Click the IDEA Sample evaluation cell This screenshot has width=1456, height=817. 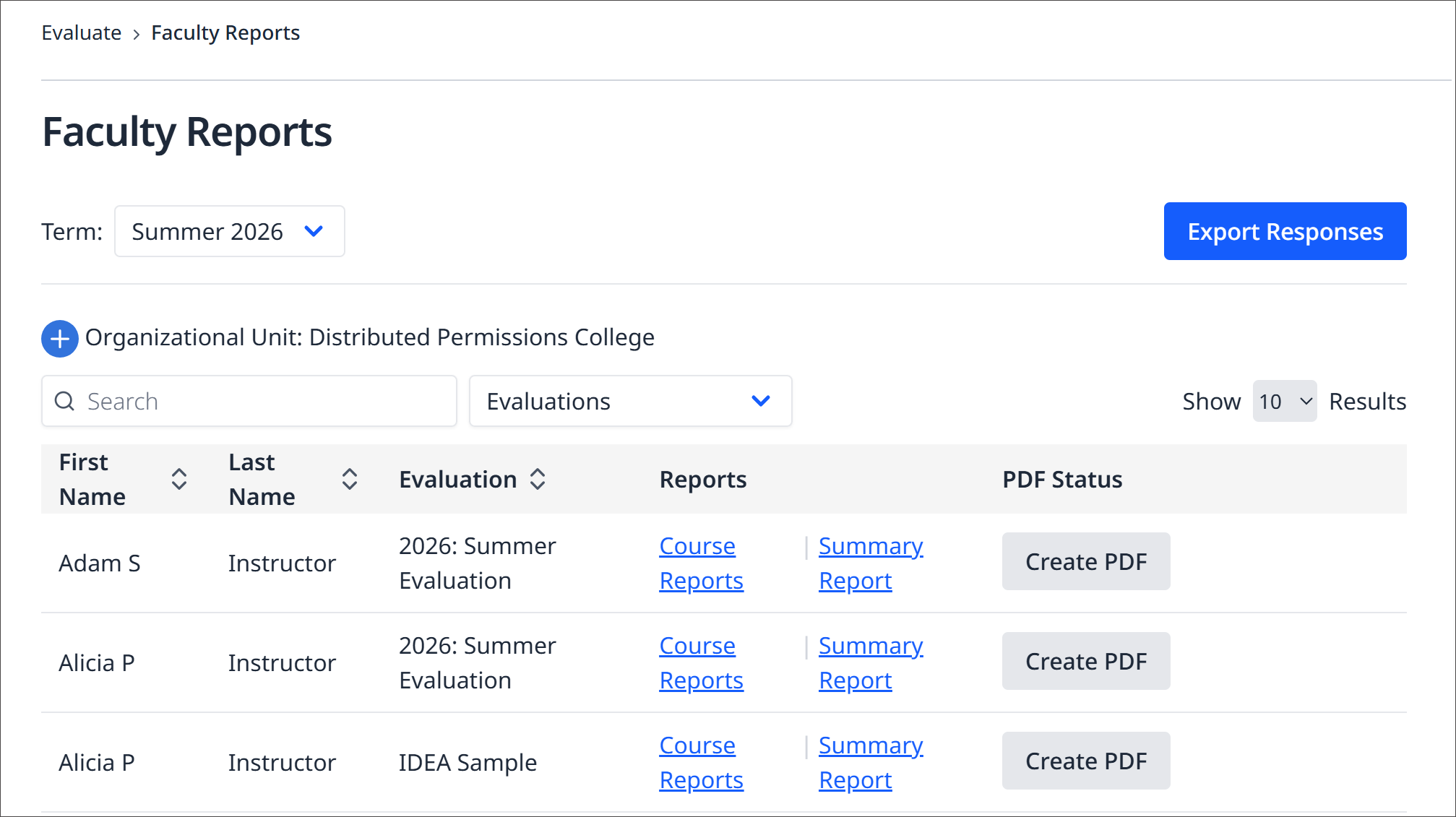[x=468, y=763]
